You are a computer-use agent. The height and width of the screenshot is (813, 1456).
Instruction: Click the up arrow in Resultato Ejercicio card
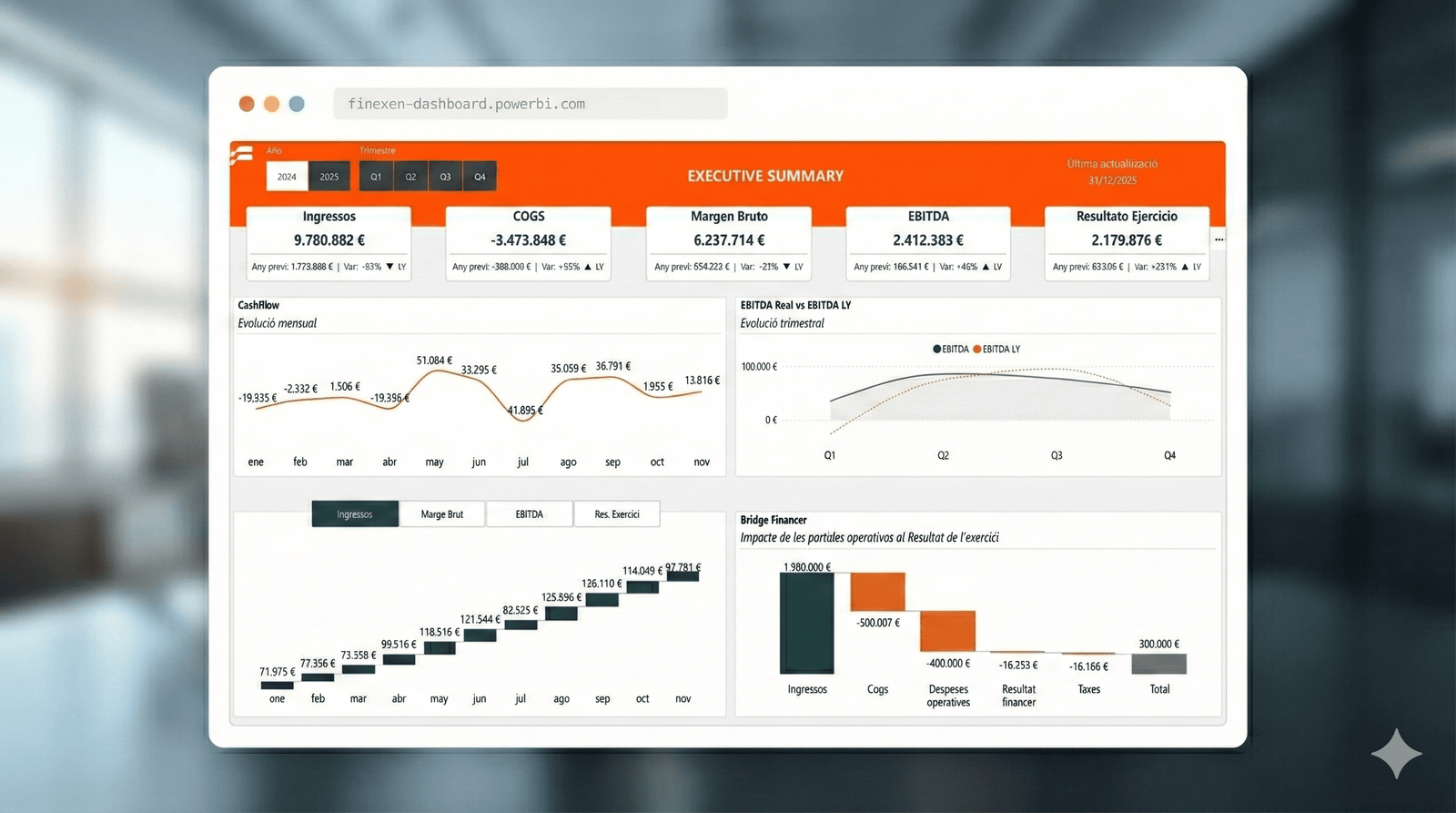(x=1185, y=267)
